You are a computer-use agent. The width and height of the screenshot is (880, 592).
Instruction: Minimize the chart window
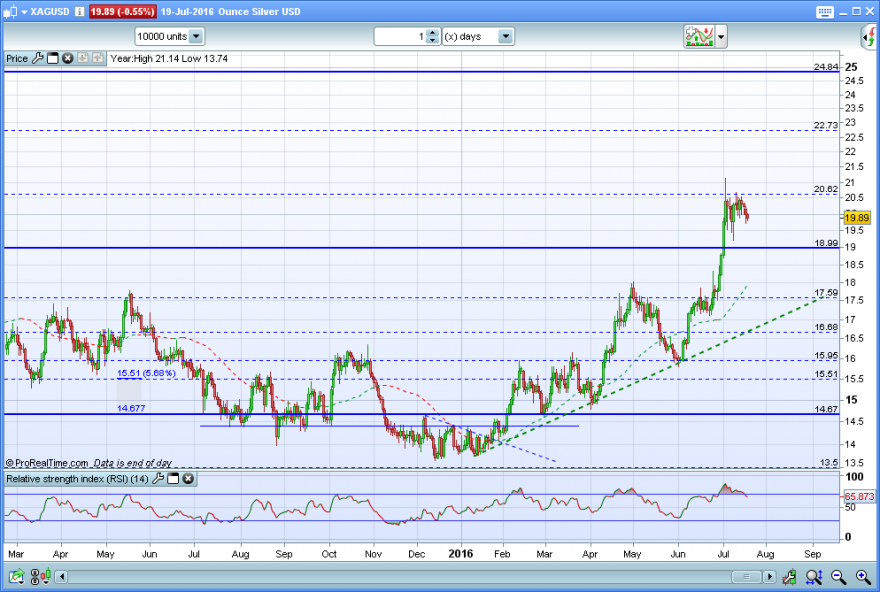click(x=844, y=12)
